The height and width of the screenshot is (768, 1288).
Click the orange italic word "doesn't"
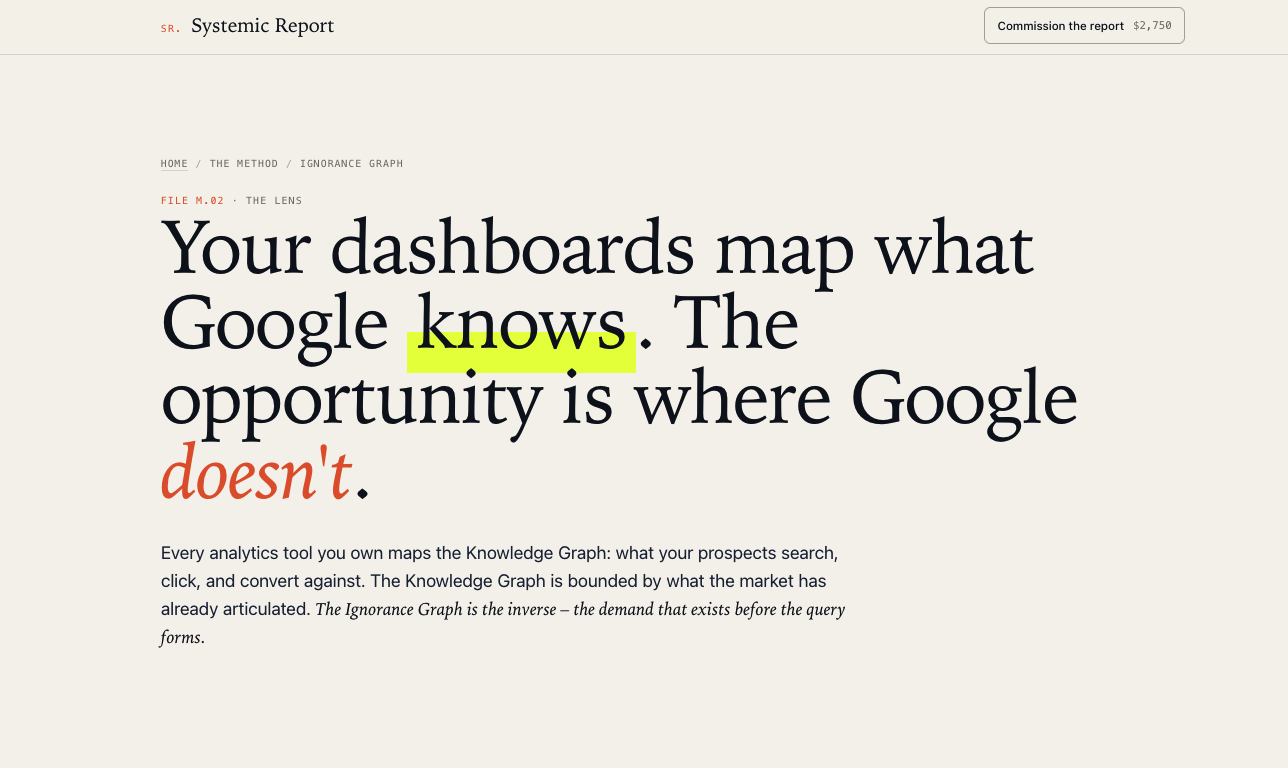(256, 472)
